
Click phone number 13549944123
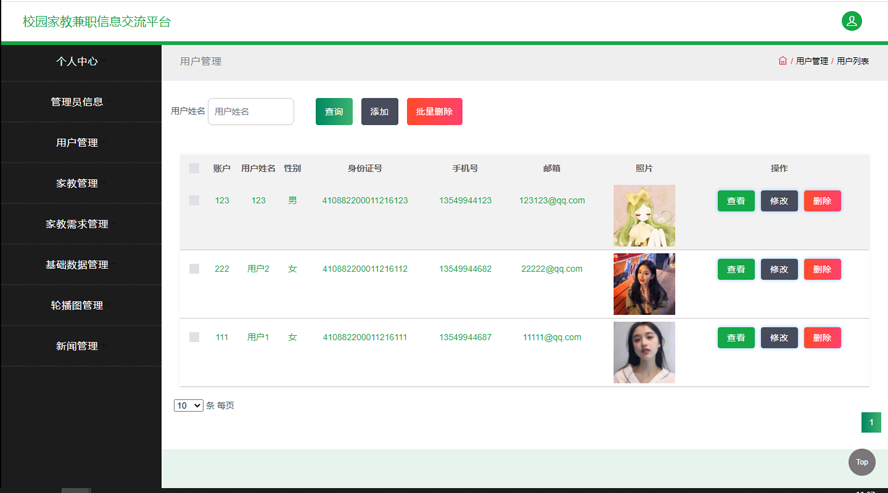[465, 200]
